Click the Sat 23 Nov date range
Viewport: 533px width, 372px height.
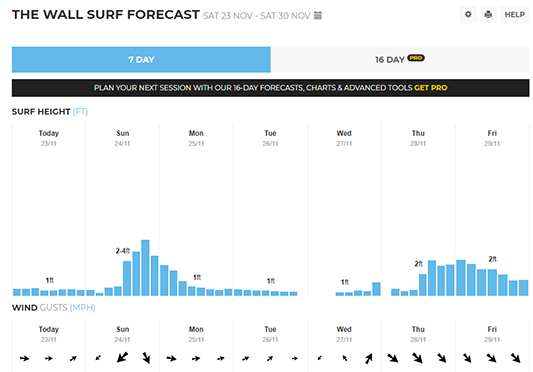257,16
